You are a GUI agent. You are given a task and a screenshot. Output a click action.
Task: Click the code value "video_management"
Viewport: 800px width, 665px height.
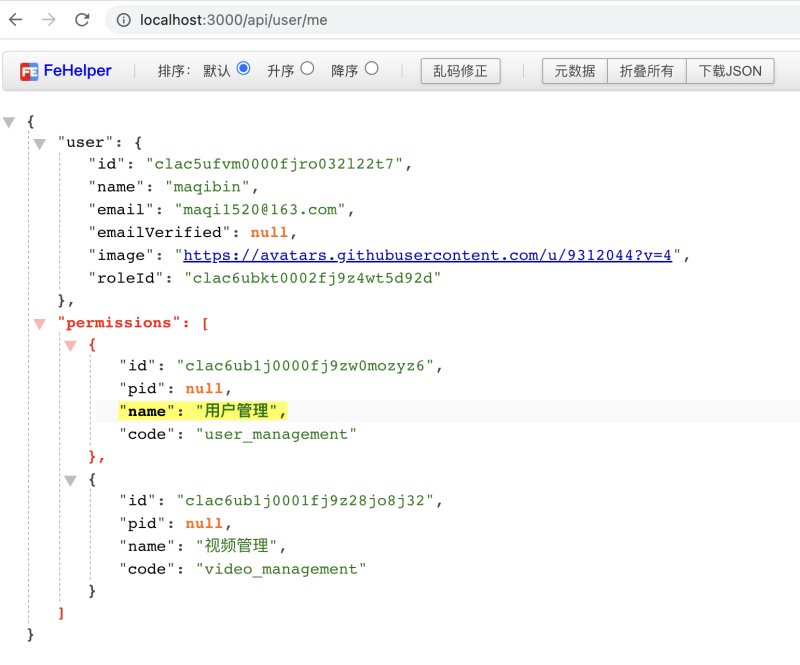[x=281, y=569]
